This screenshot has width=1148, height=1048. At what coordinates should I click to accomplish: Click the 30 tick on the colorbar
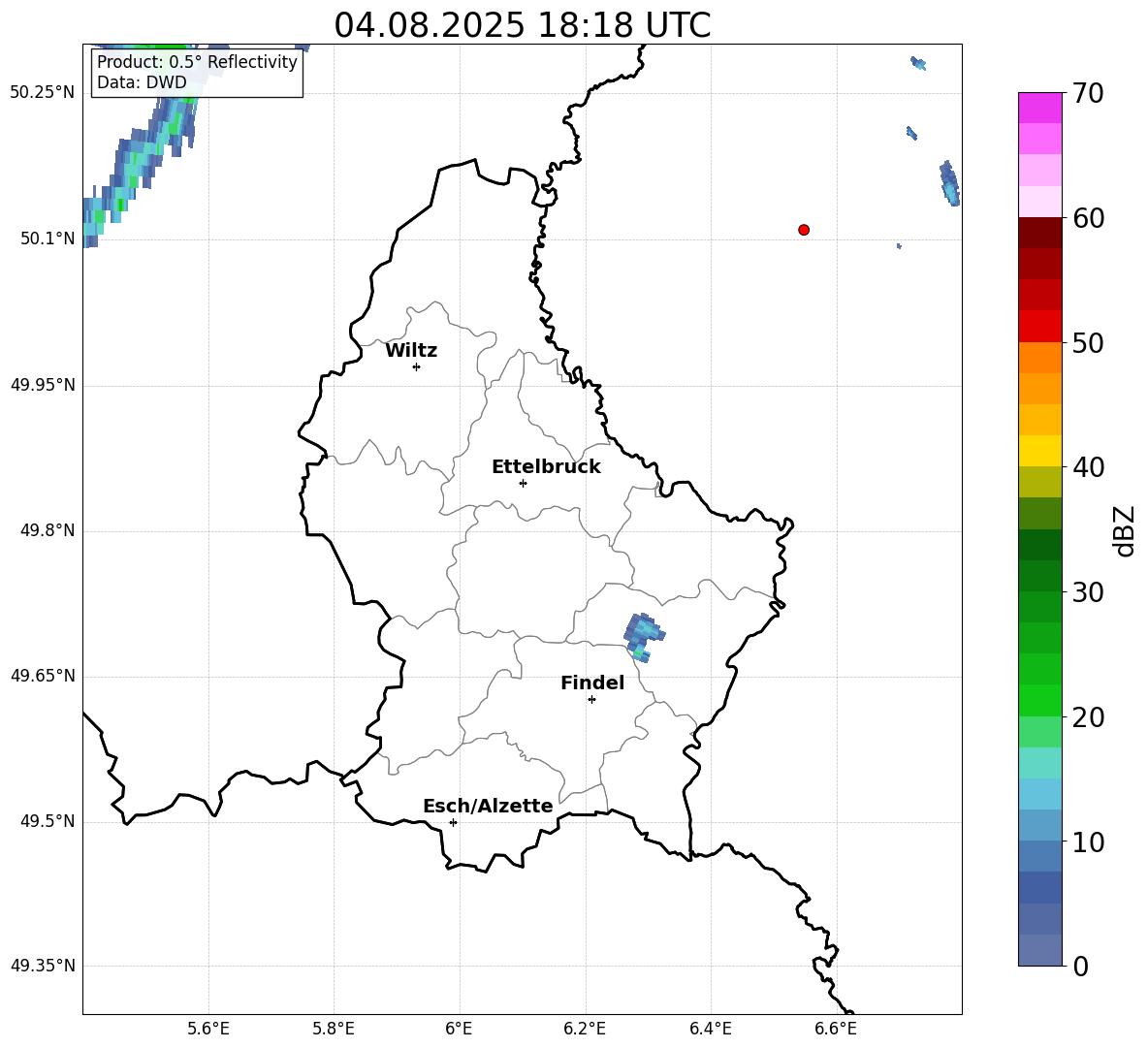tap(1088, 592)
